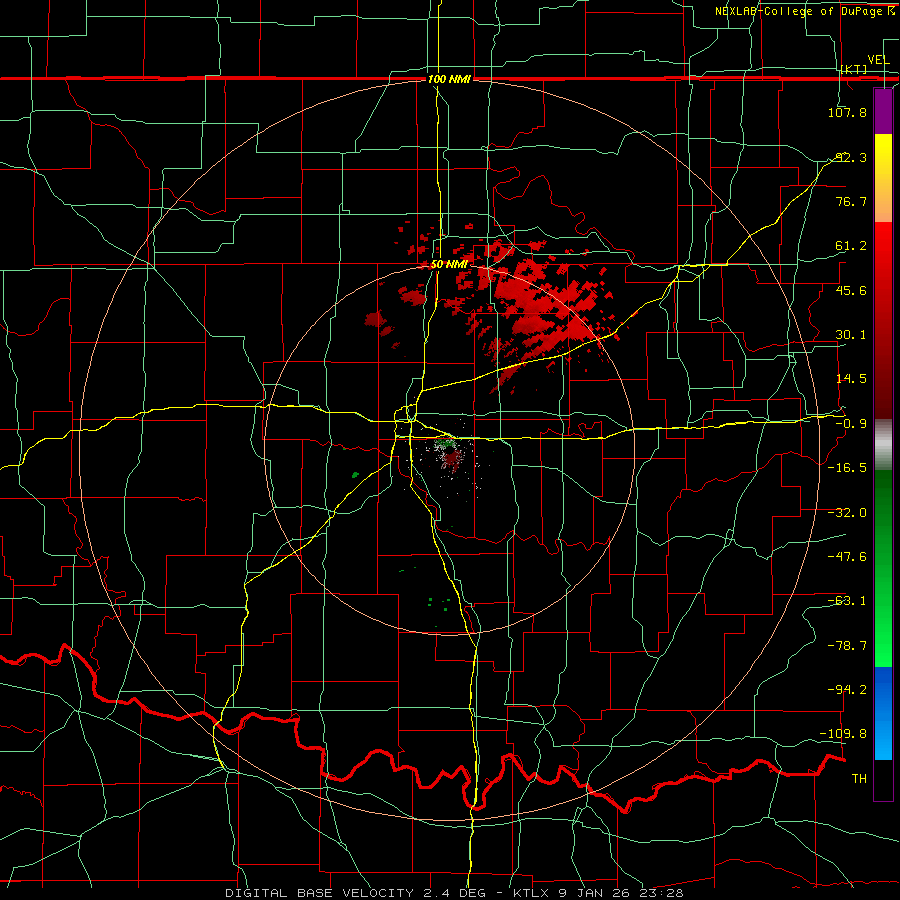This screenshot has width=900, height=900.
Task: Click the 76.7 scale value
Action: point(851,201)
